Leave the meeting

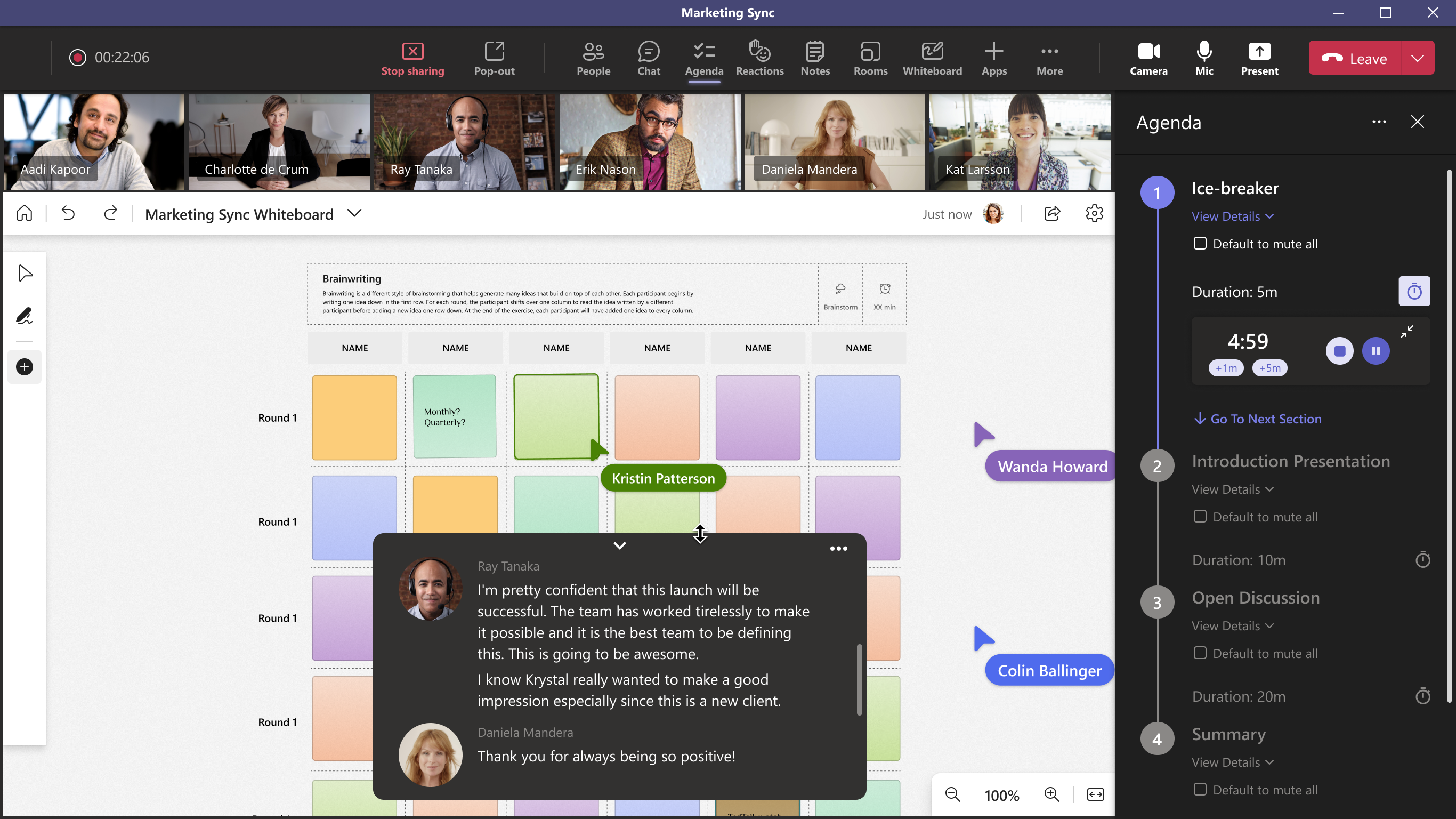click(x=1354, y=58)
